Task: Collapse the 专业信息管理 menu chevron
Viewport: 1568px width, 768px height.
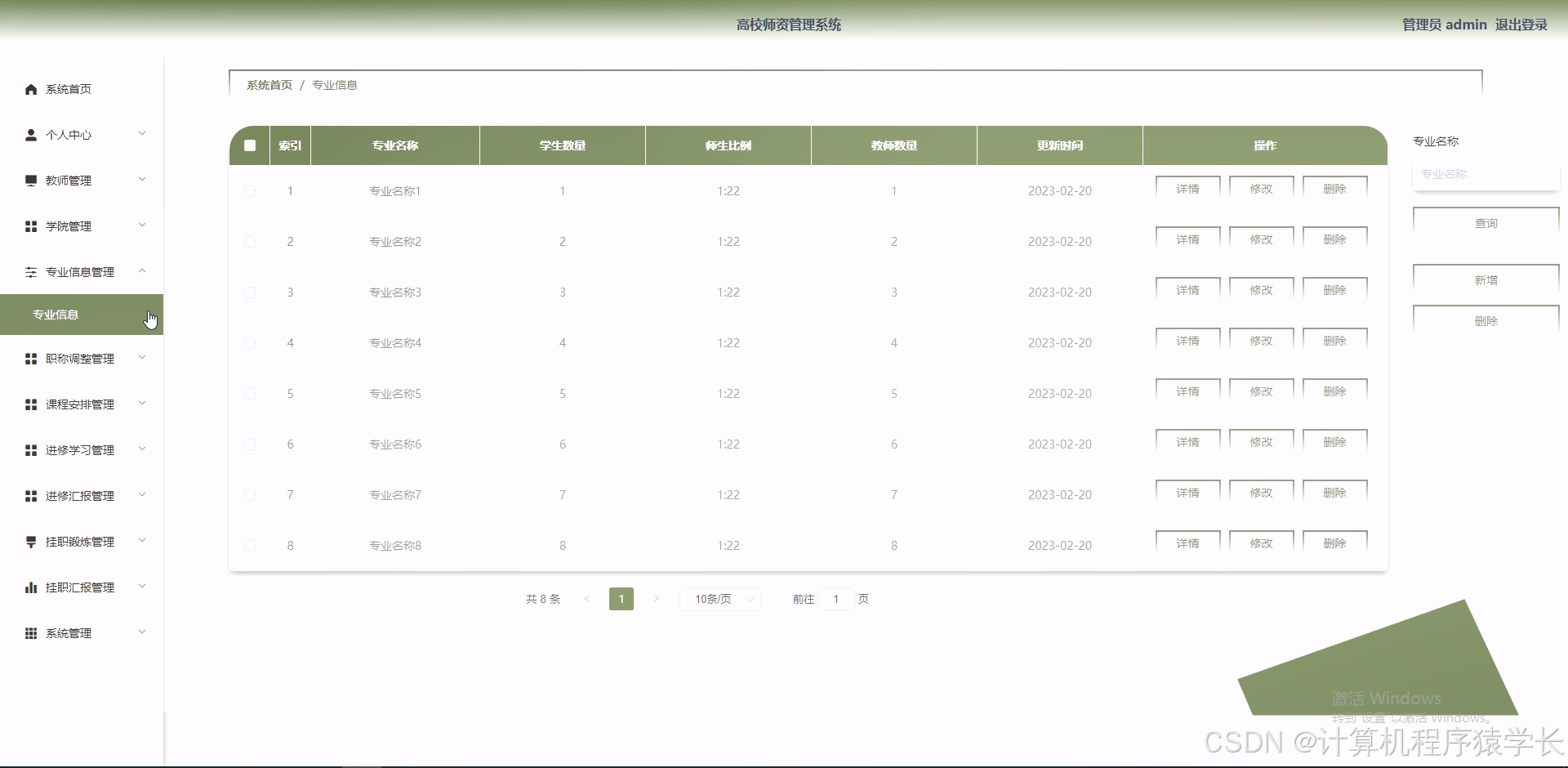Action: click(142, 271)
